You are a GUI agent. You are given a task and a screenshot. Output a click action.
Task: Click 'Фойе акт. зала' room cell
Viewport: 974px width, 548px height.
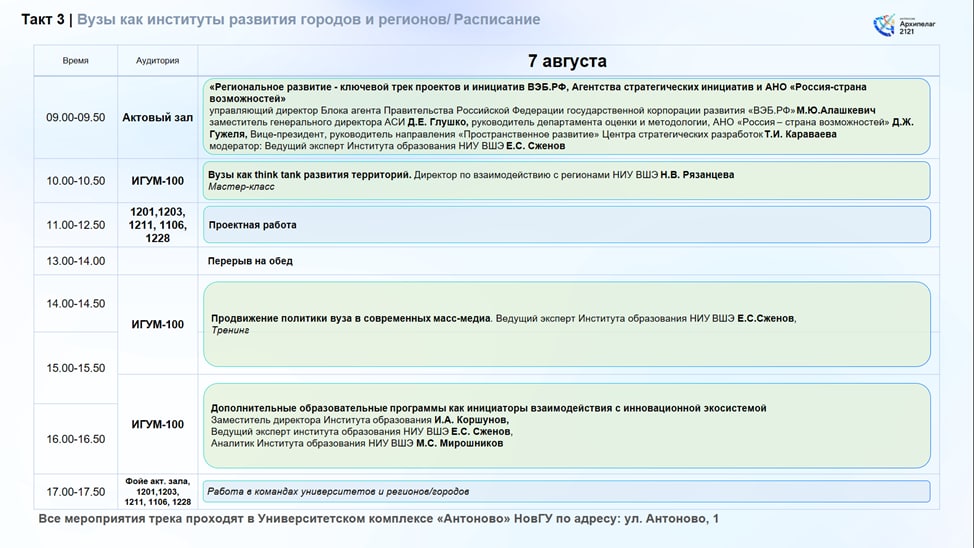tap(157, 491)
